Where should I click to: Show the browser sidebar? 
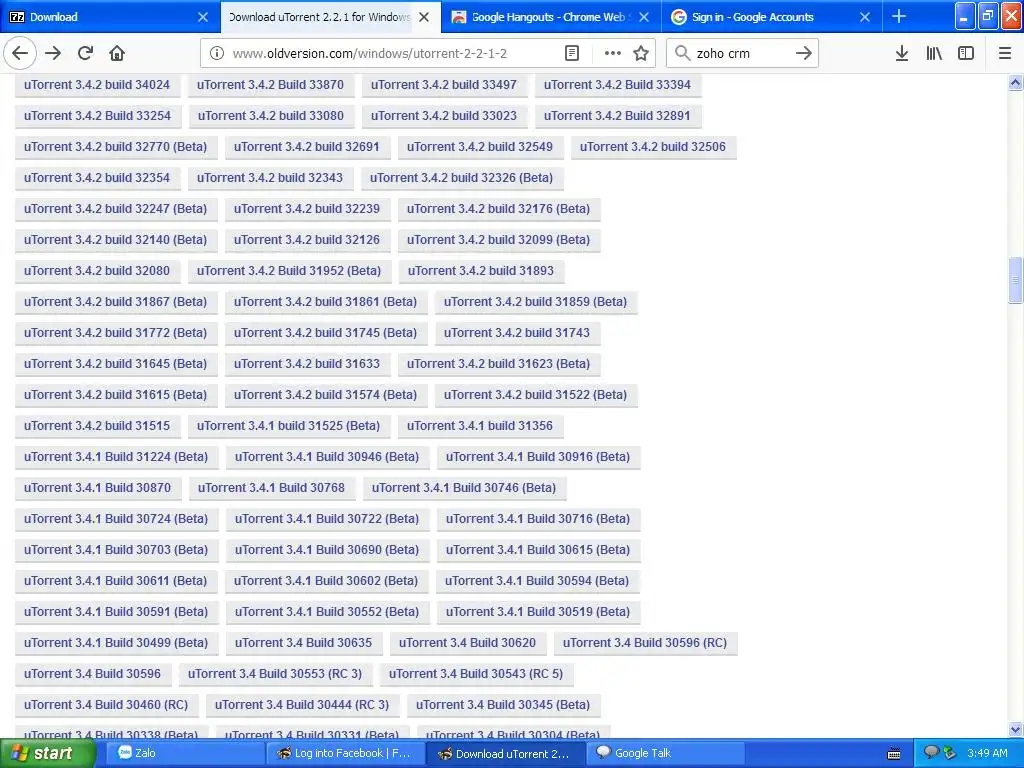pos(966,54)
